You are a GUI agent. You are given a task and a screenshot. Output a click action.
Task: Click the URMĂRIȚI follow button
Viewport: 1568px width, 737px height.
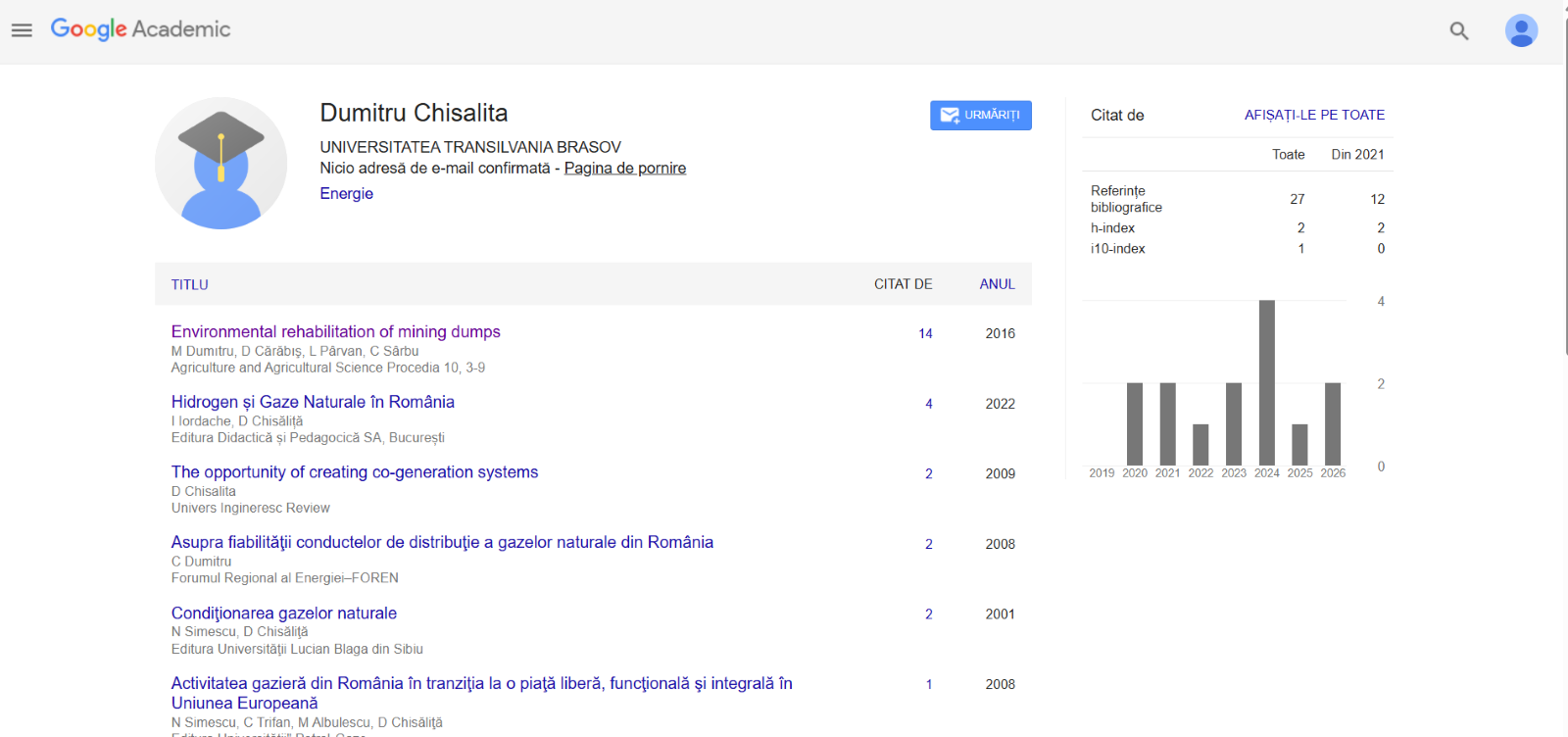[x=981, y=115]
